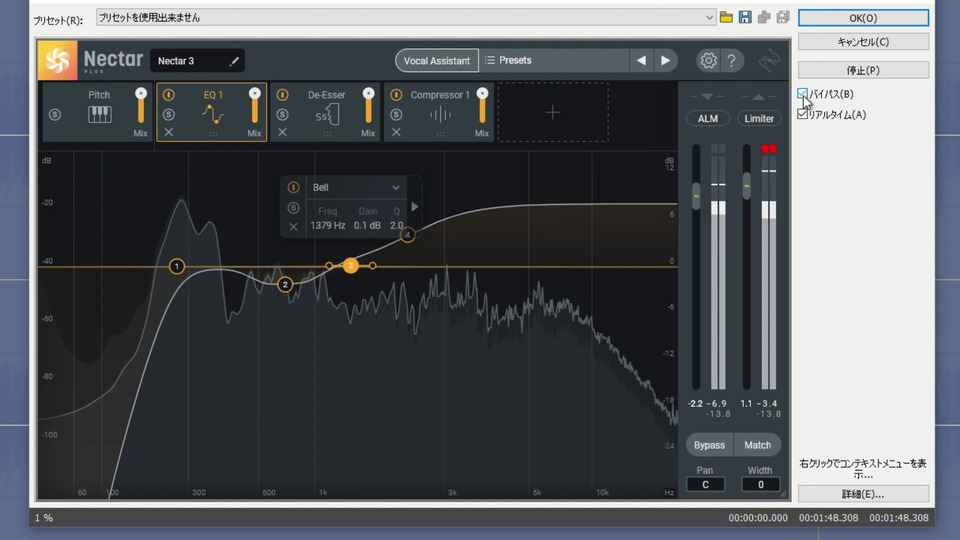Remove the EQ 1 module
Viewport: 960px width, 540px height.
[x=169, y=132]
